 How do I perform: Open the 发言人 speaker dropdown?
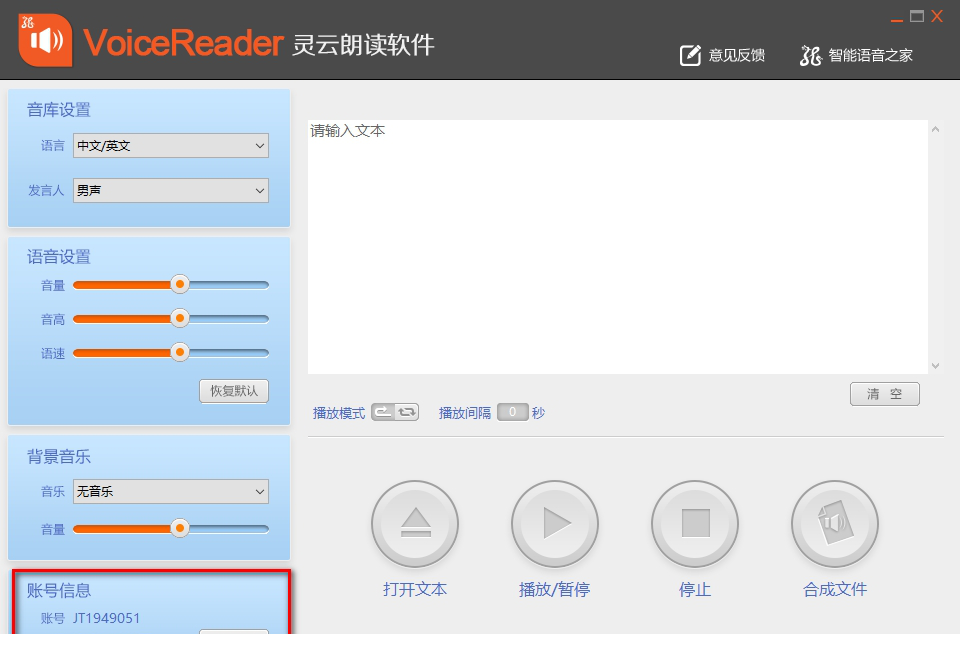point(171,190)
